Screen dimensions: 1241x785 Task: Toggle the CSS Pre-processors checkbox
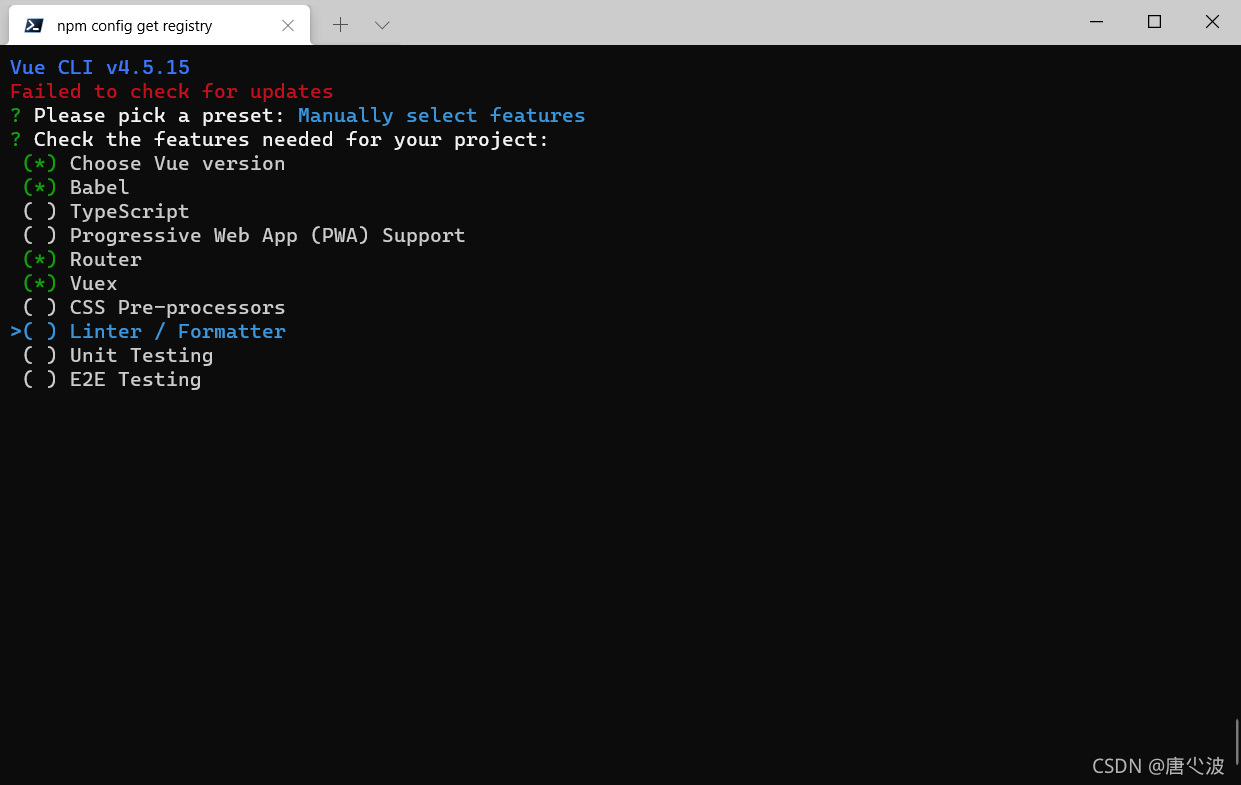click(40, 307)
